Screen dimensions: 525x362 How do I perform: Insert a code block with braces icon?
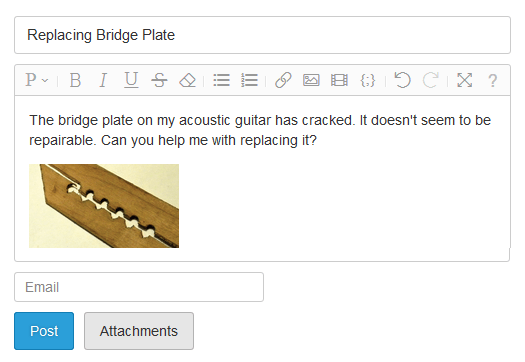click(x=368, y=80)
